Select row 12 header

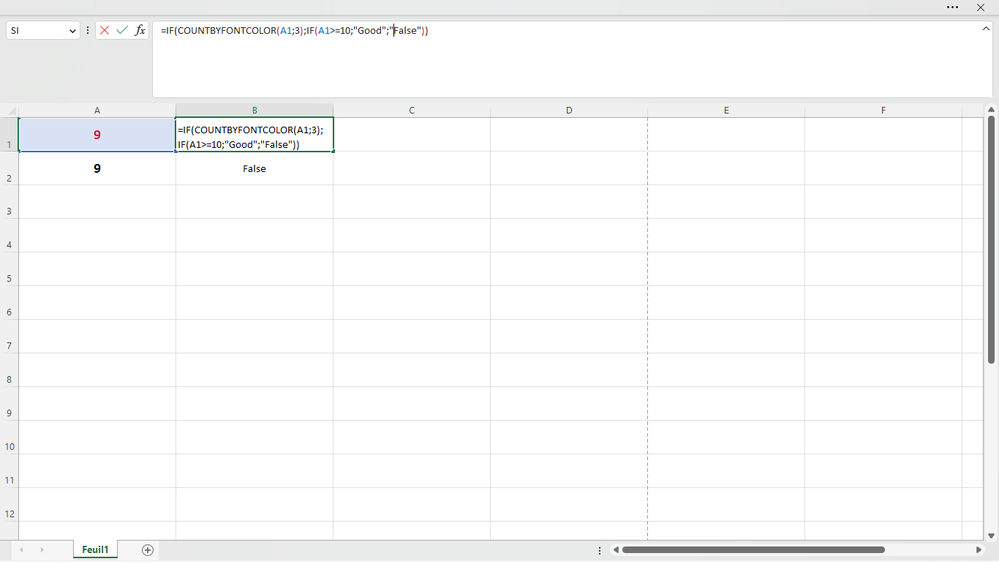[x=9, y=505]
